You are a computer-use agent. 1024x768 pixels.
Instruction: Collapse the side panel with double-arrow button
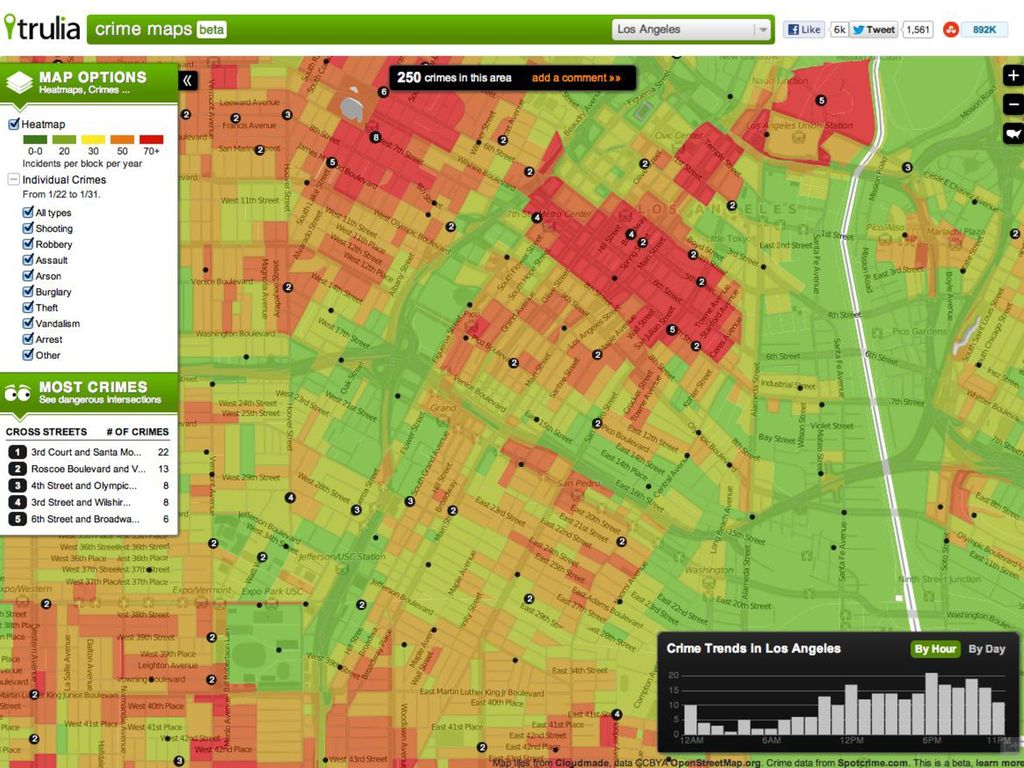pos(187,80)
